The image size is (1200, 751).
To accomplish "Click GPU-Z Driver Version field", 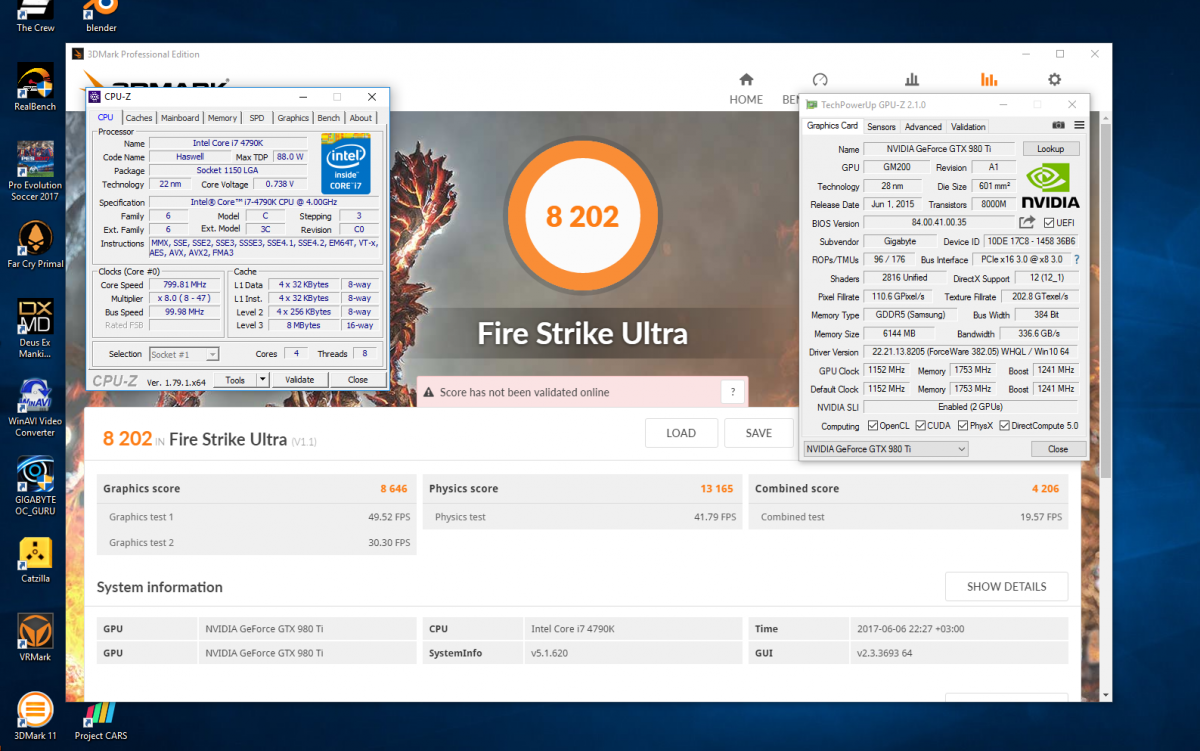I will tap(970, 352).
